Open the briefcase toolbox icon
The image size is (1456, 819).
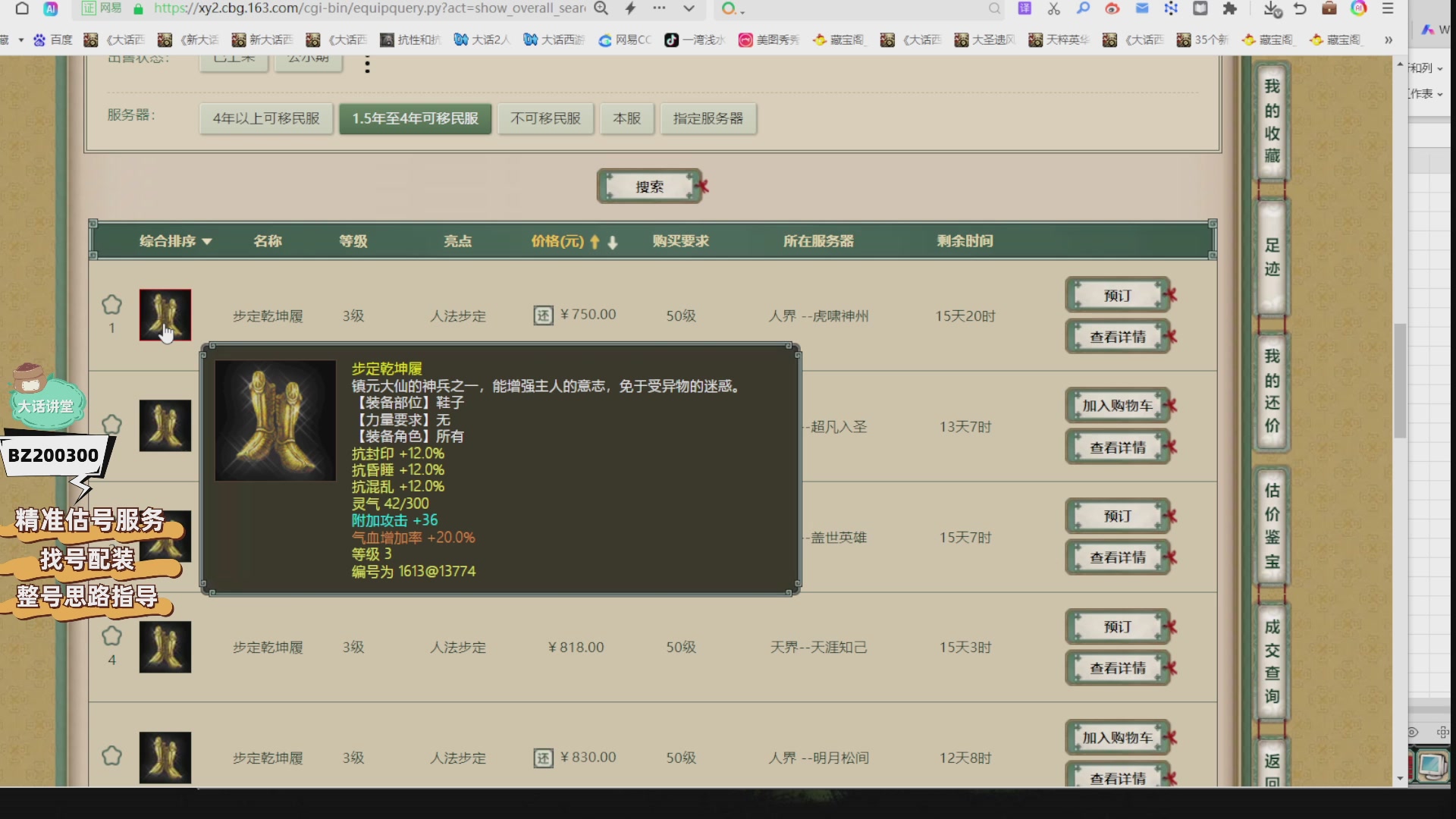point(1329,8)
